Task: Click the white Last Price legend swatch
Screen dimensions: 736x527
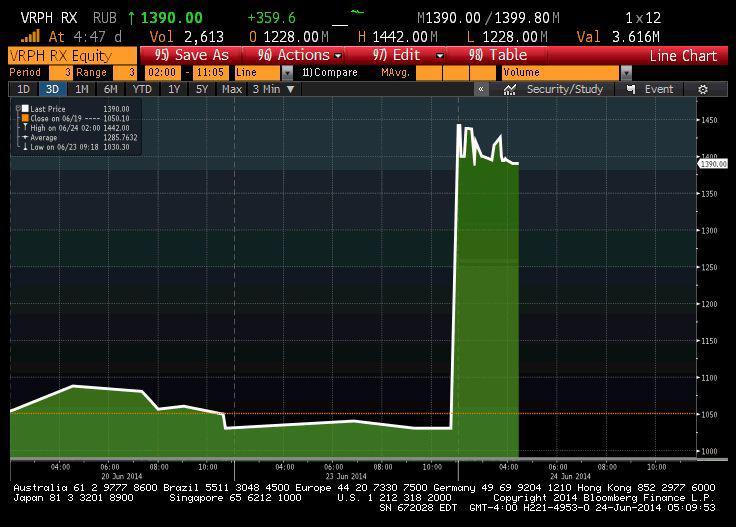Action: 26,108
